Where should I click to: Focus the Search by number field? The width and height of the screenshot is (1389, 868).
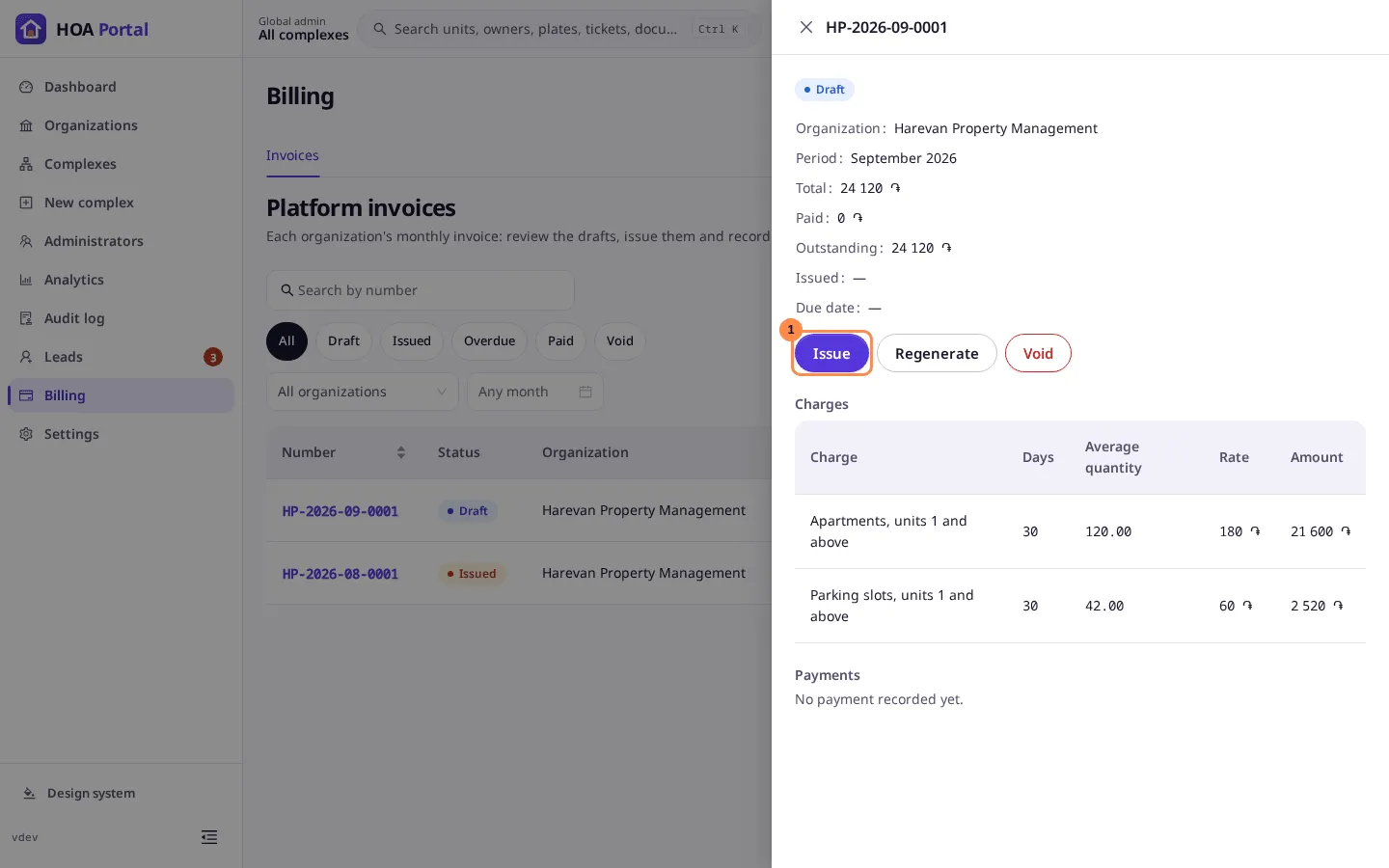point(421,290)
